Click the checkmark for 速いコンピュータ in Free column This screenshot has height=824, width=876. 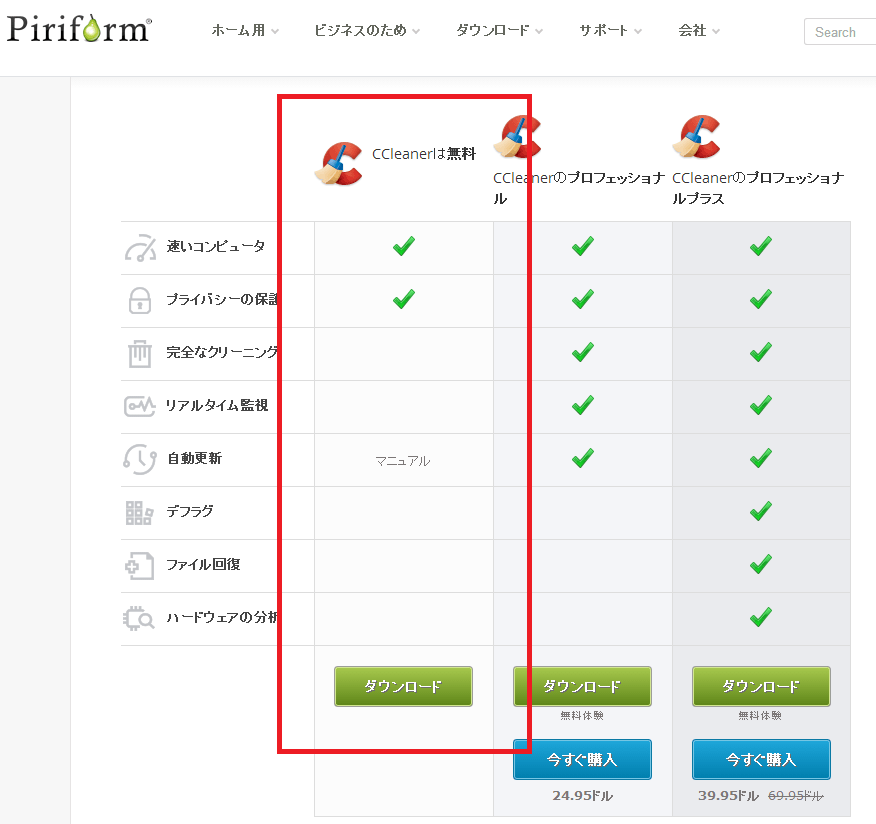click(403, 246)
